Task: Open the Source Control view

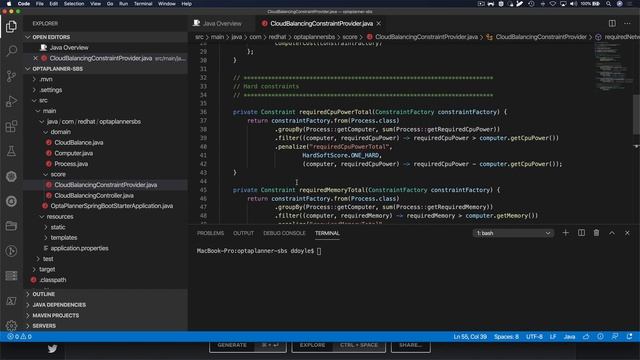Action: click(11, 76)
